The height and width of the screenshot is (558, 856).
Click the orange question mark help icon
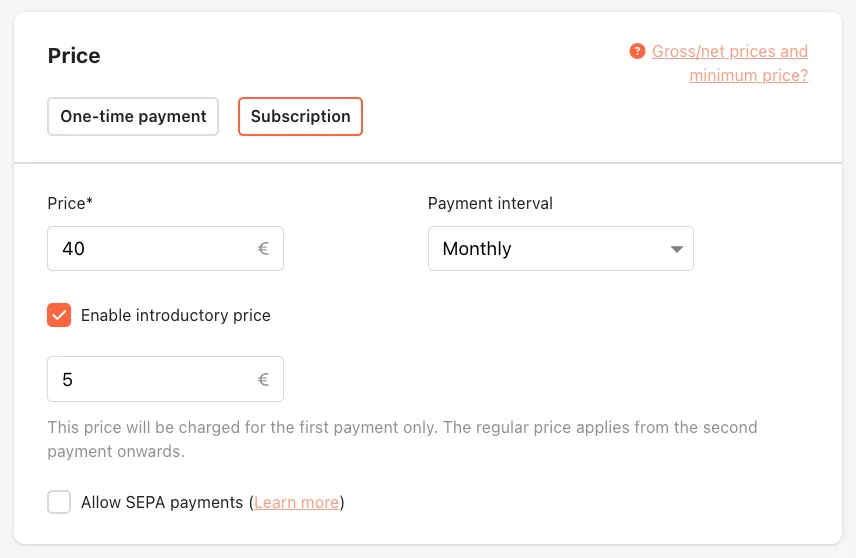point(637,51)
